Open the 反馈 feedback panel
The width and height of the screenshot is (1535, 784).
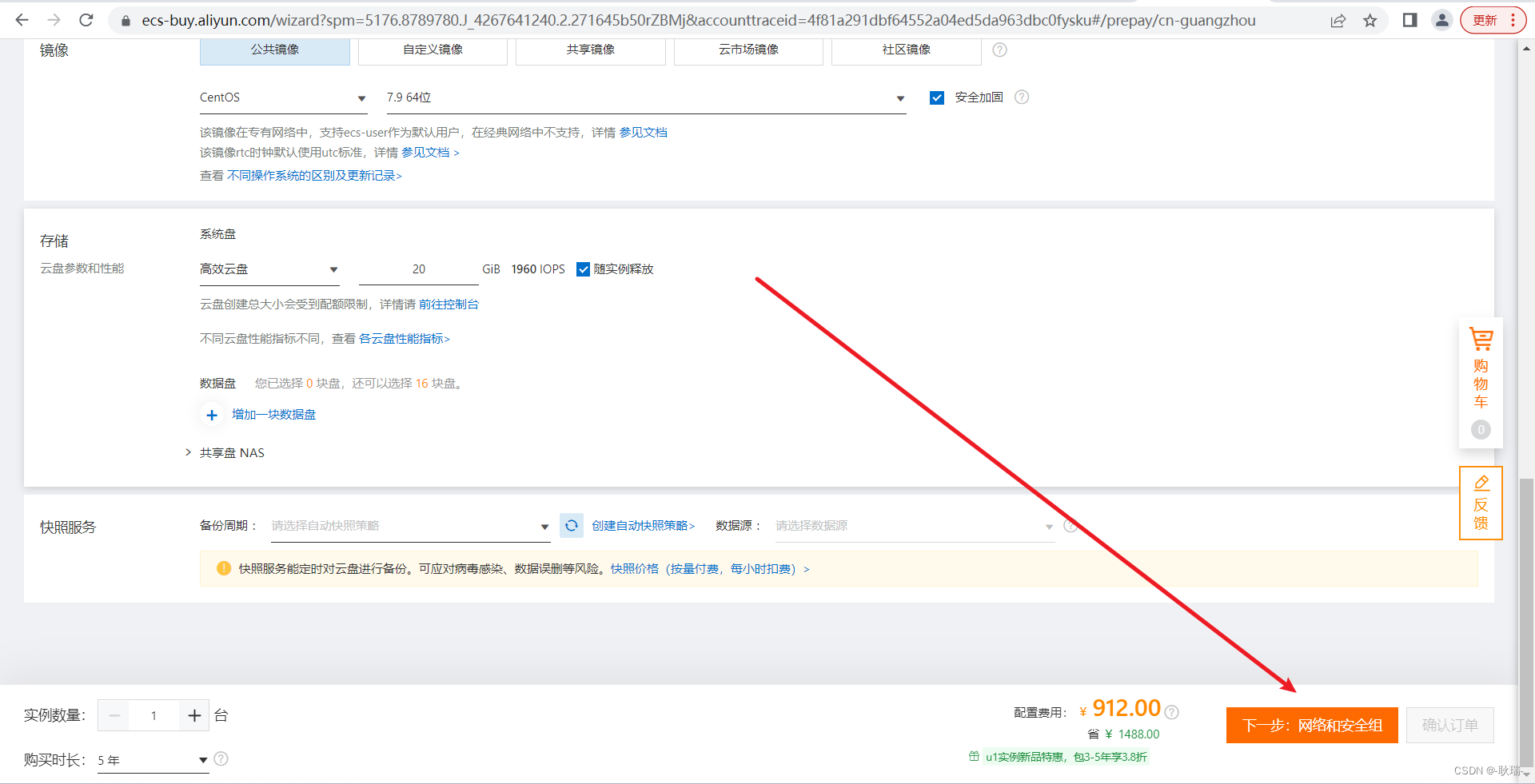coord(1481,503)
